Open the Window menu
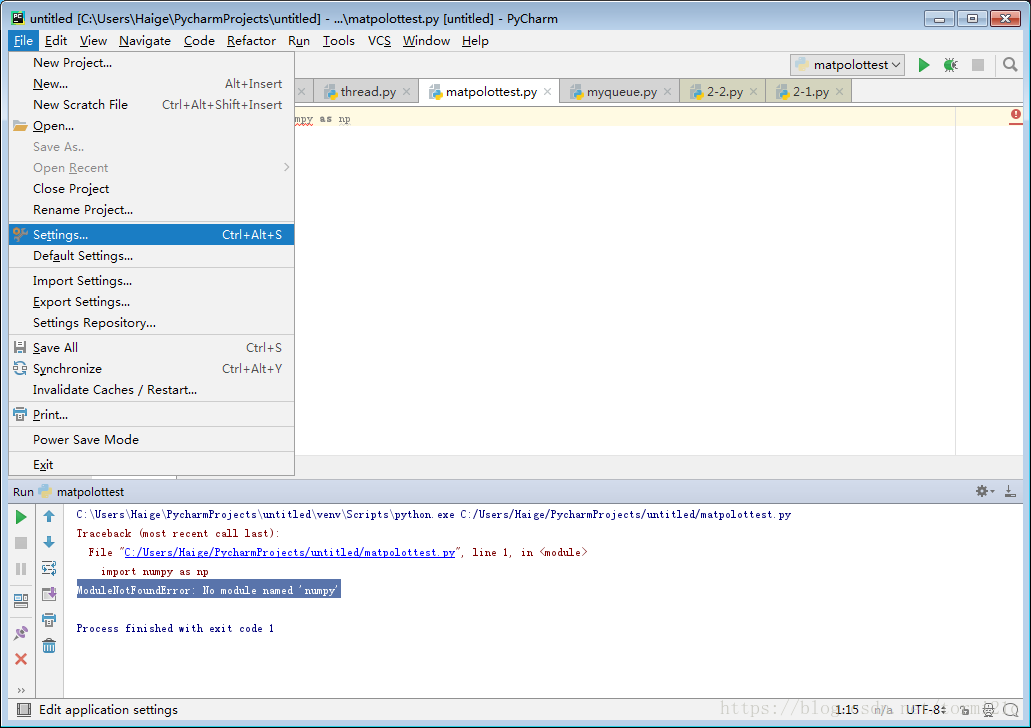 (x=426, y=41)
